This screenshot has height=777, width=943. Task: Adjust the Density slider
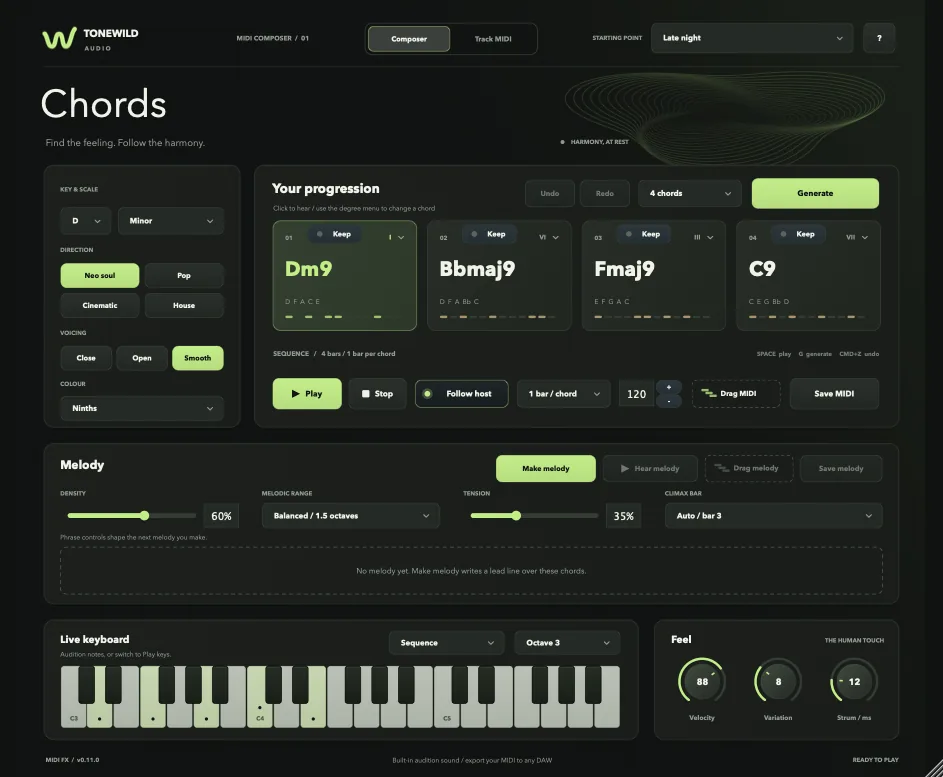[132, 515]
